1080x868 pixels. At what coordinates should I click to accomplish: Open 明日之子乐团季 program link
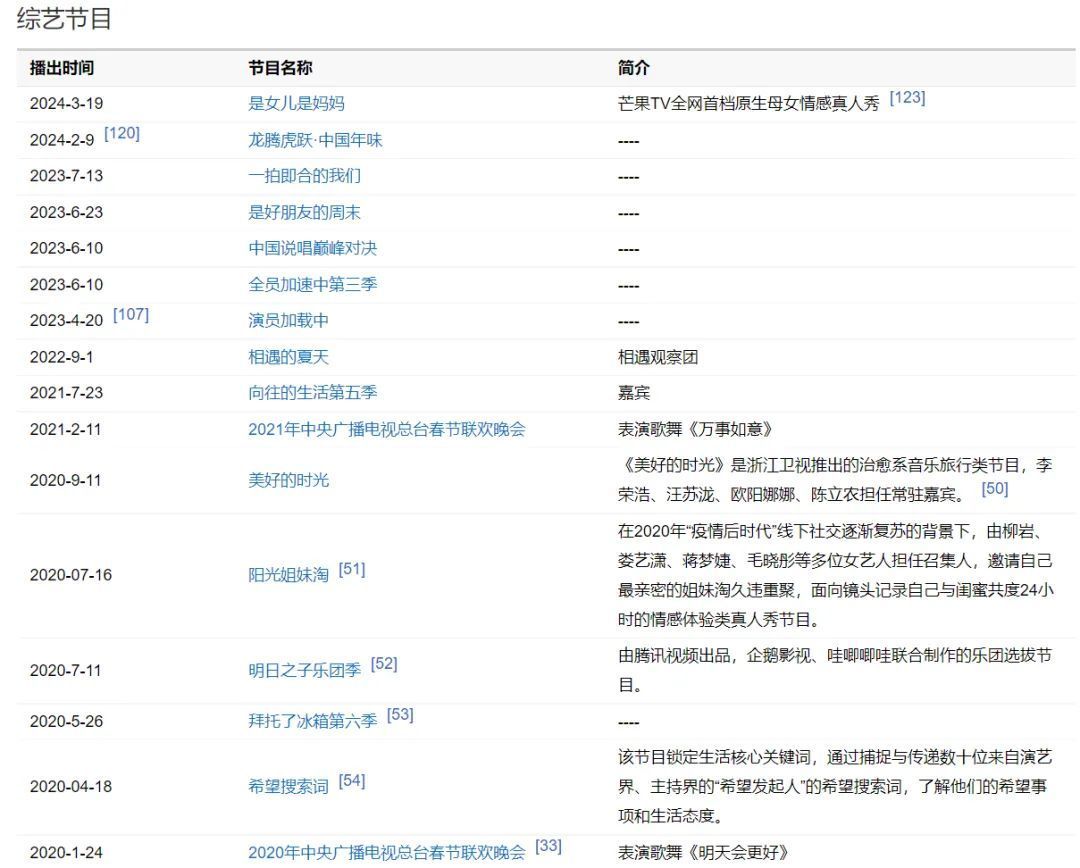(304, 670)
